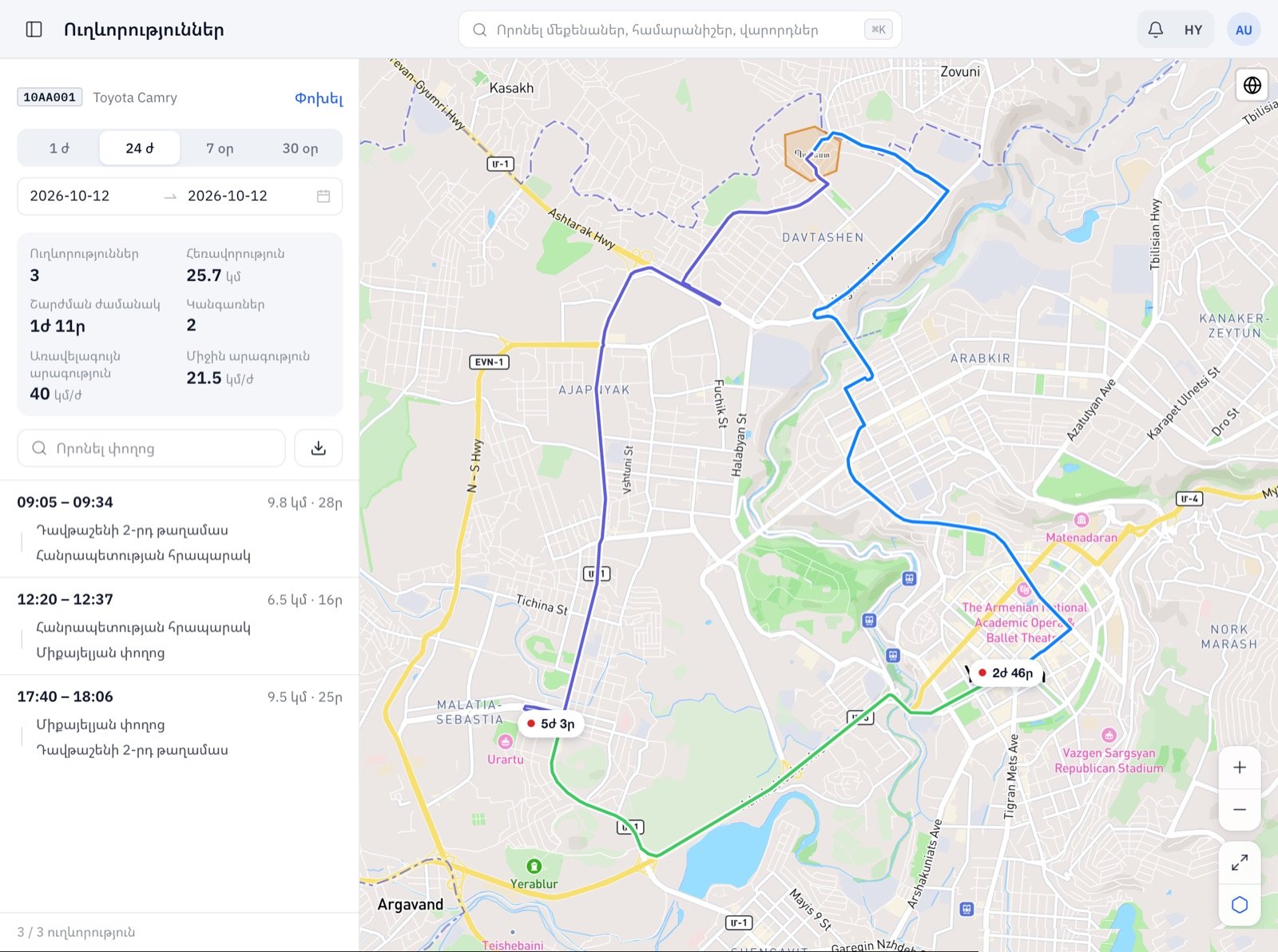Select the 12:20 – 12:37 trip

click(180, 626)
